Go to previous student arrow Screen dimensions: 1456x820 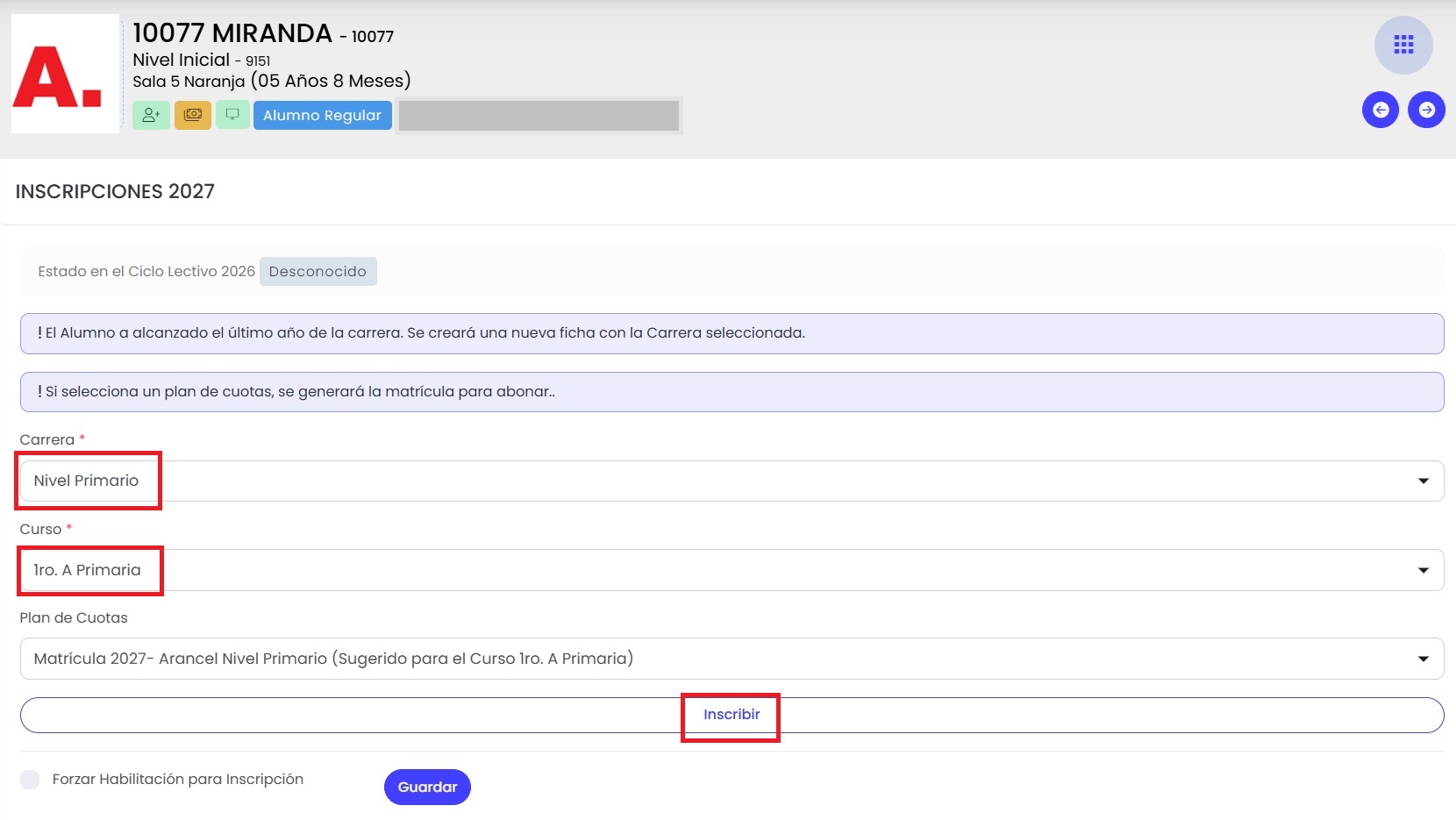pos(1381,110)
